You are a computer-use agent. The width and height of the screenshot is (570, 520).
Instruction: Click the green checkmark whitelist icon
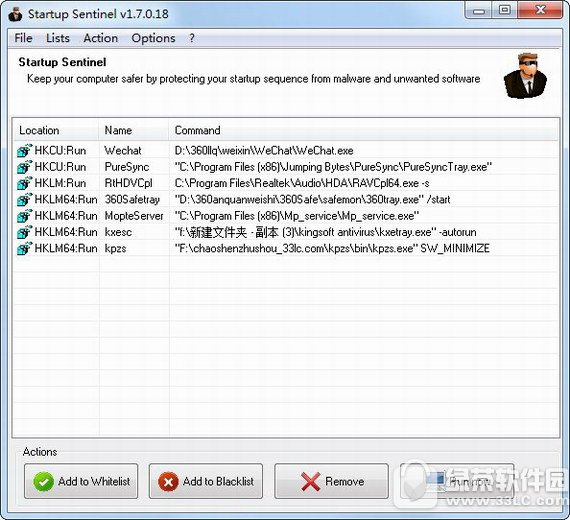[44, 481]
